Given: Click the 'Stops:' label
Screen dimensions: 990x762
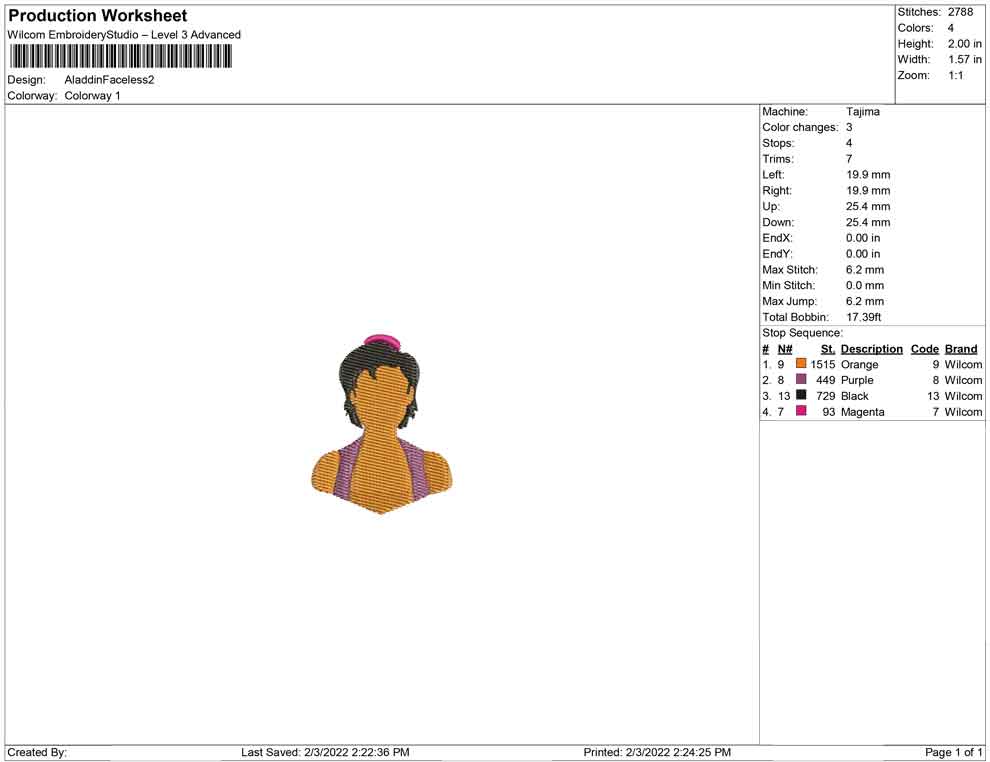Looking at the screenshot, I should click(778, 143).
